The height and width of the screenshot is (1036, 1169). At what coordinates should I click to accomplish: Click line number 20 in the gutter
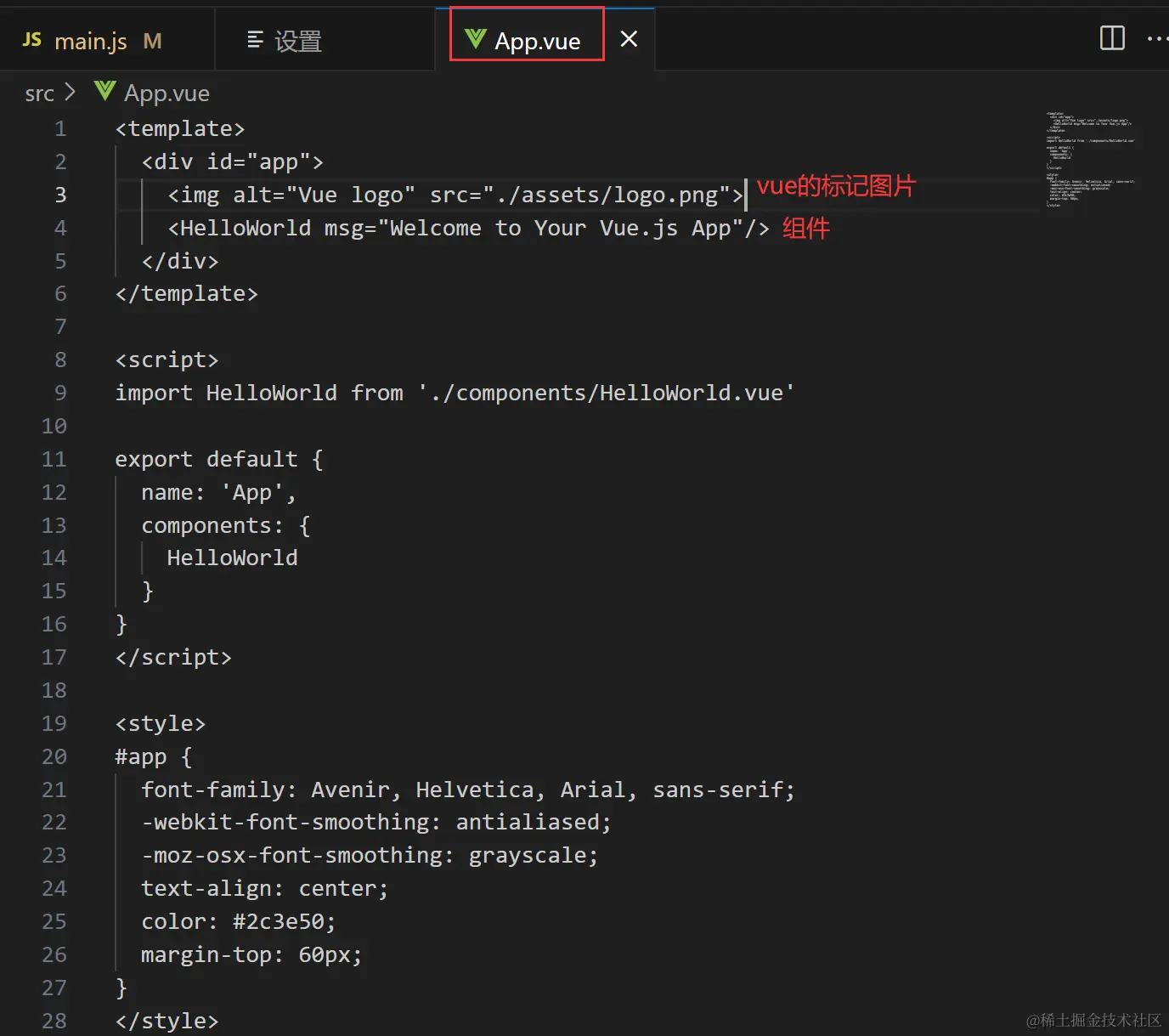[x=54, y=756]
